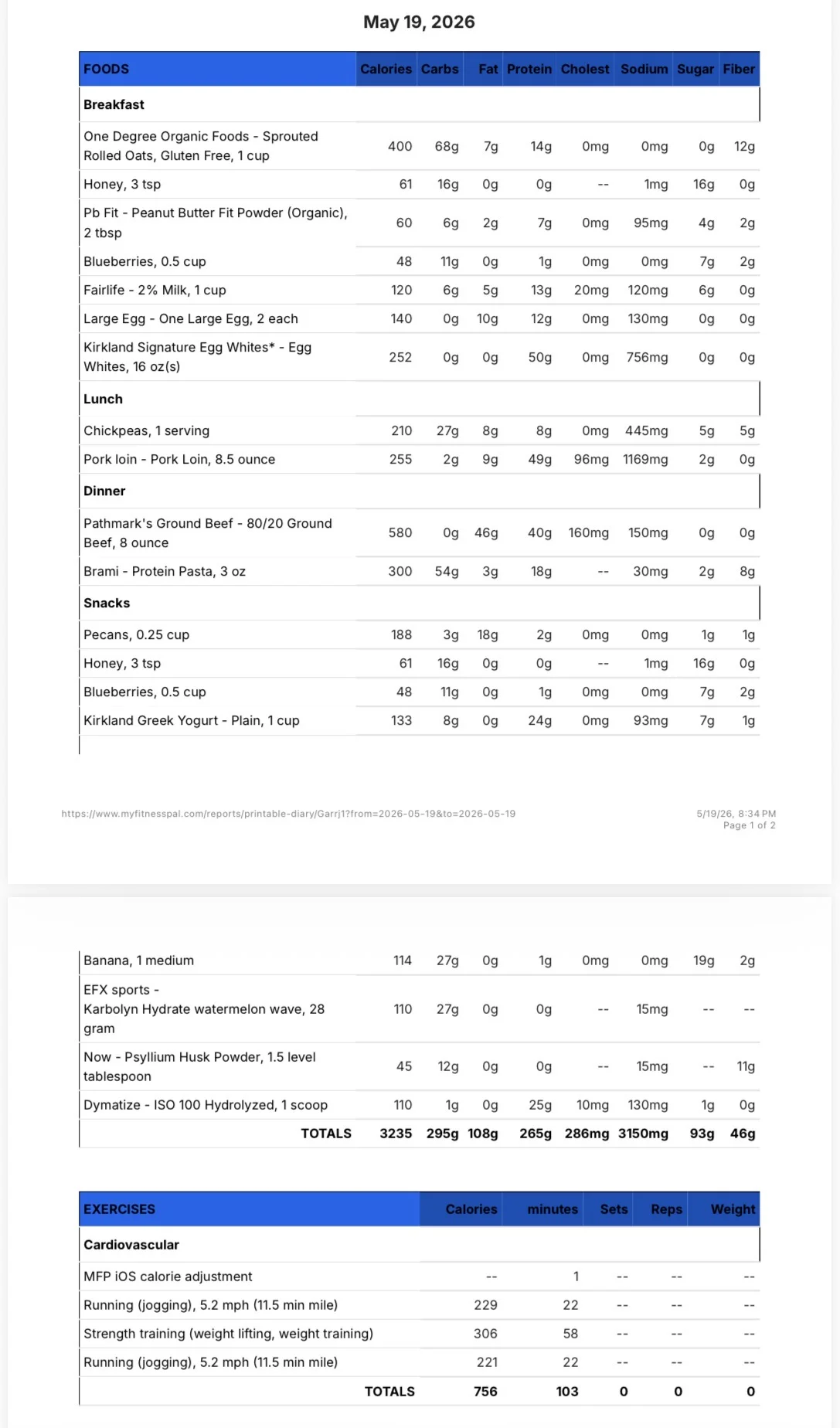Select the Fiber column header

[x=739, y=69]
